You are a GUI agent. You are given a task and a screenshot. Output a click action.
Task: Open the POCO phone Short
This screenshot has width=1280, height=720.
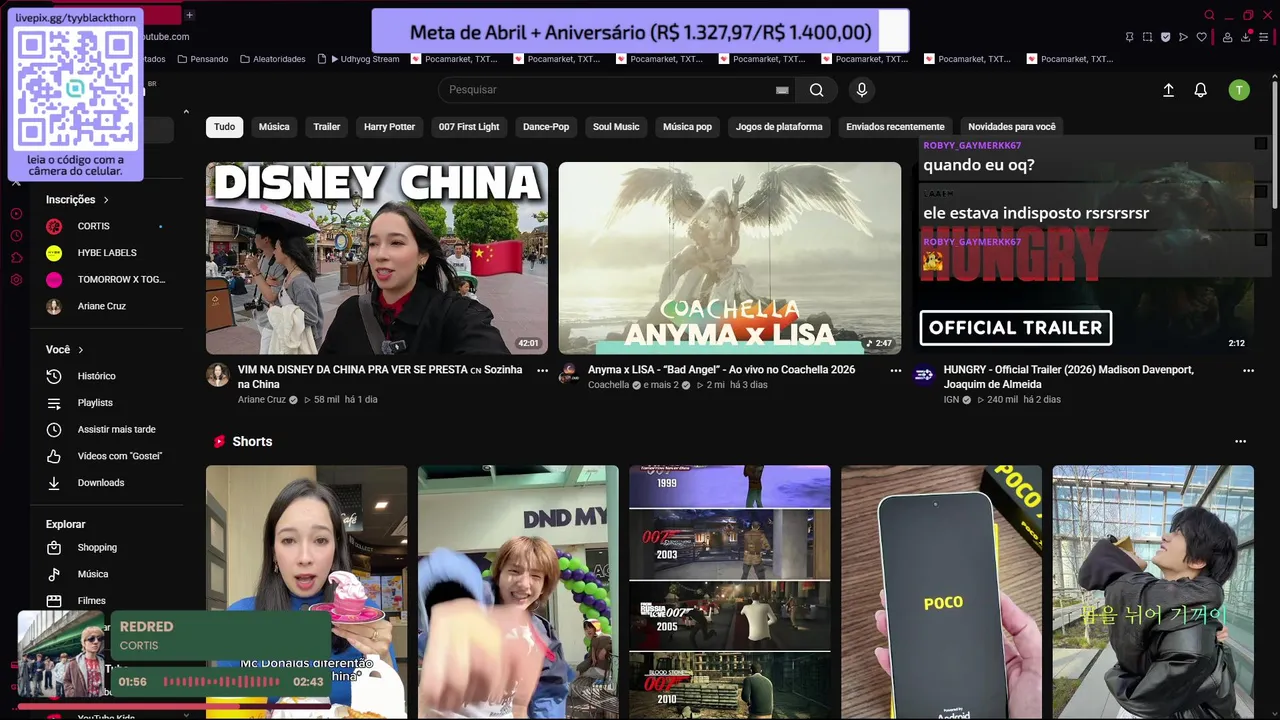tap(941, 592)
